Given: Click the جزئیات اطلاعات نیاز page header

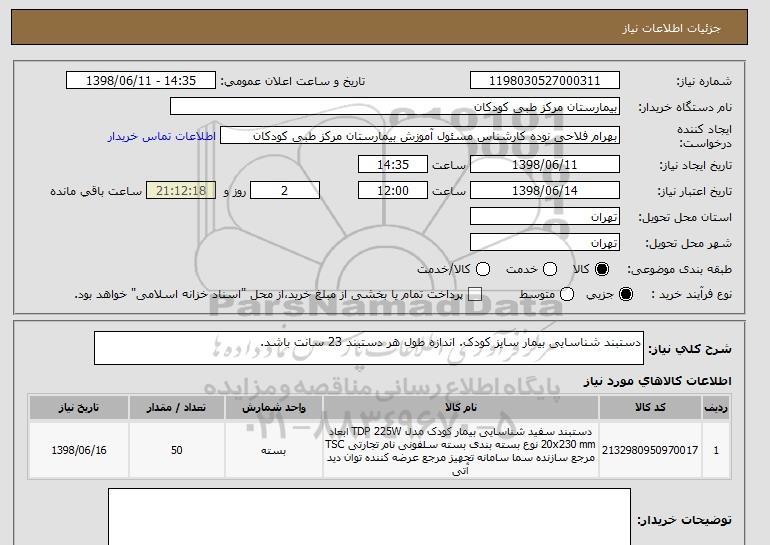Looking at the screenshot, I should click(671, 28).
